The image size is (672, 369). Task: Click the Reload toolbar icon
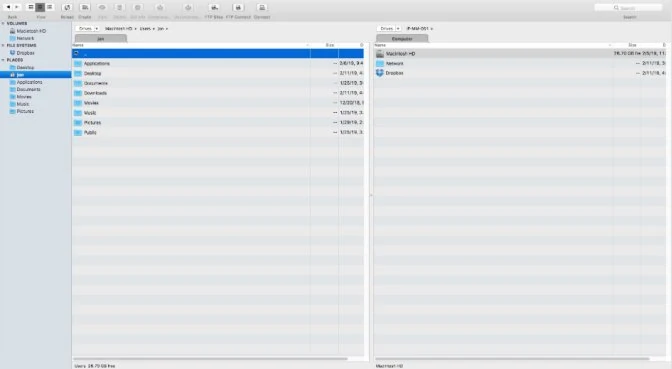pos(67,8)
